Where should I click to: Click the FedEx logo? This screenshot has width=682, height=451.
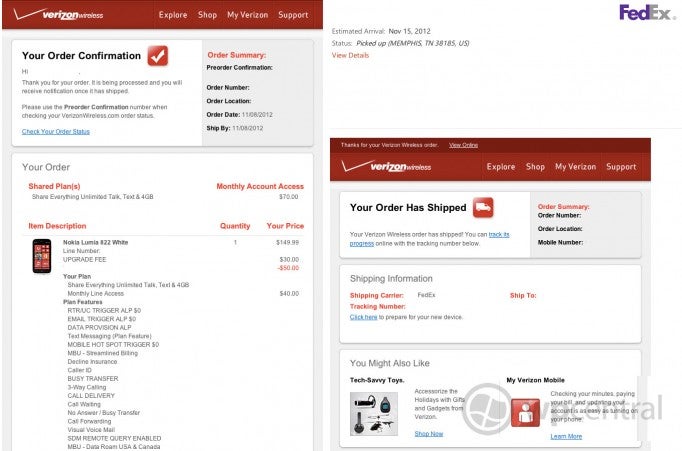[x=648, y=13]
